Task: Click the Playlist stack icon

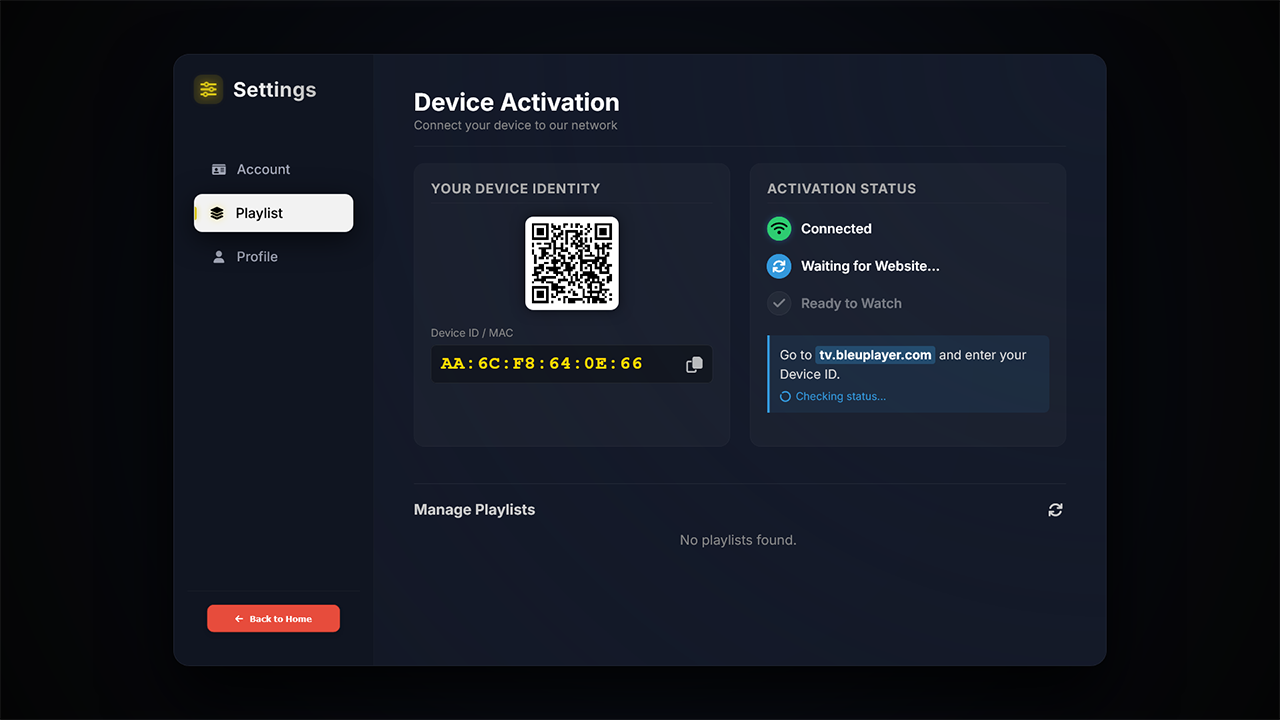Action: tap(218, 212)
